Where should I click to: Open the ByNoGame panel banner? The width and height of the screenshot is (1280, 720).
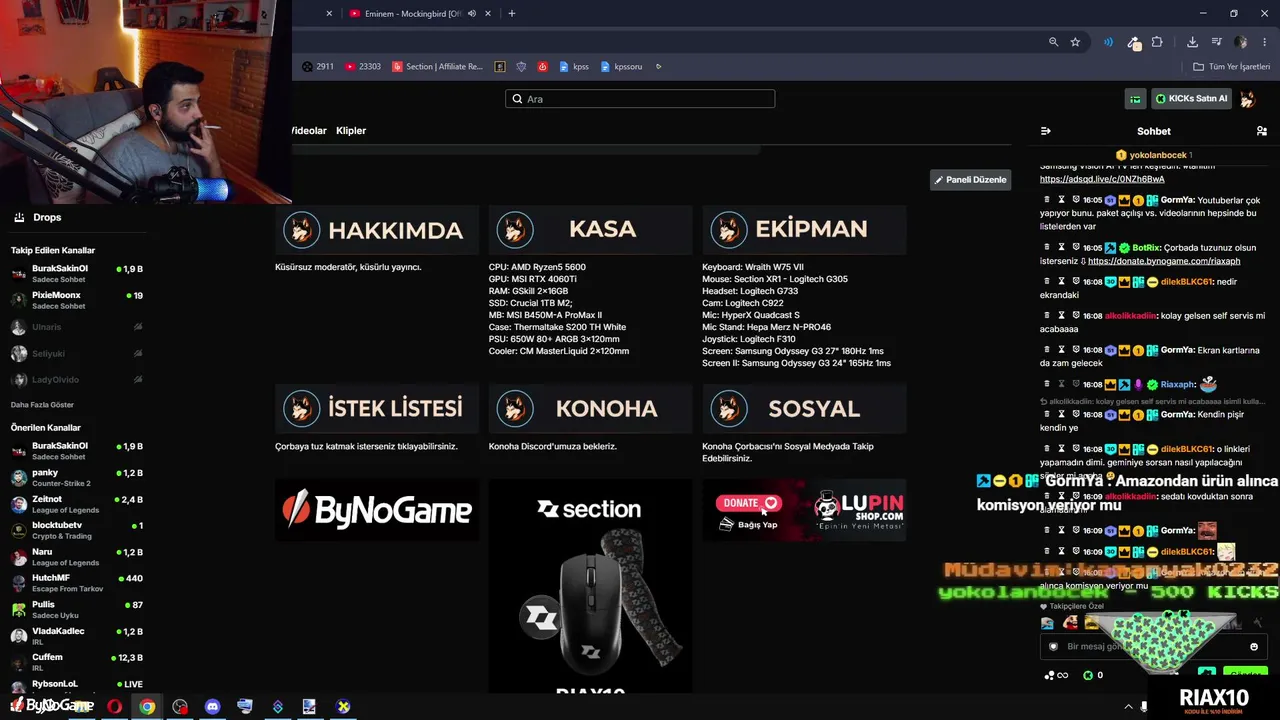(x=377, y=510)
